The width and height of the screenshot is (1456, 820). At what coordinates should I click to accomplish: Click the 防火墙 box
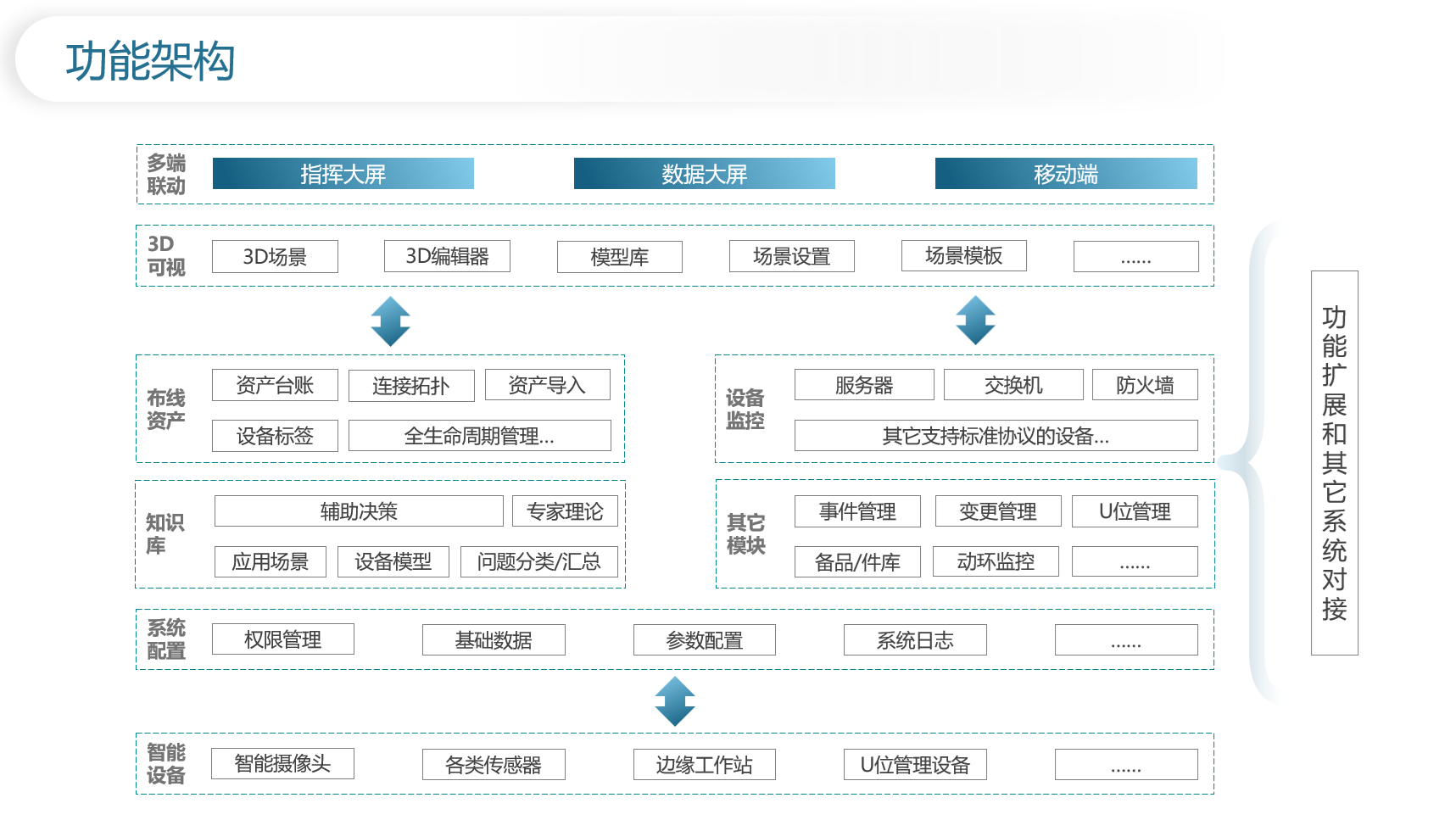pyautogui.click(x=1145, y=385)
